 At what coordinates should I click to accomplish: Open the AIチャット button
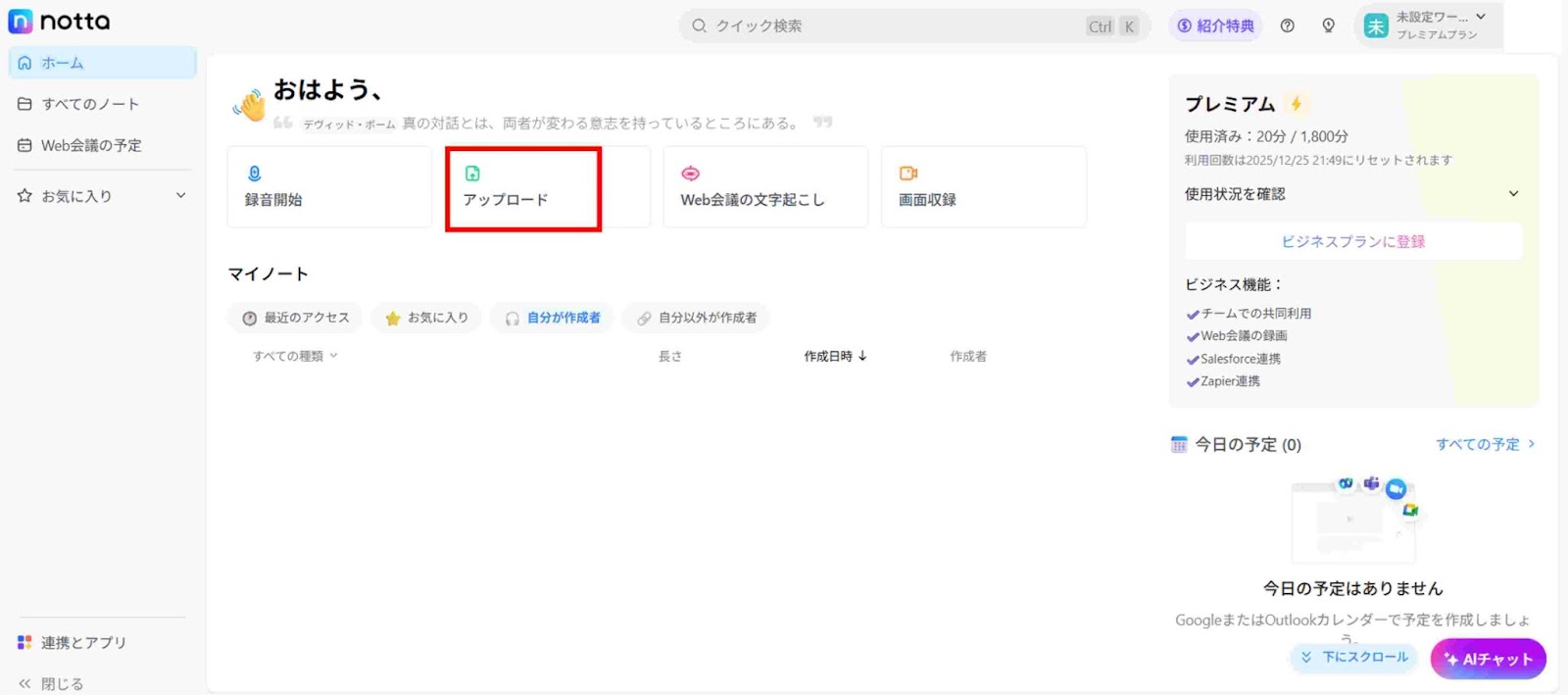[1488, 659]
